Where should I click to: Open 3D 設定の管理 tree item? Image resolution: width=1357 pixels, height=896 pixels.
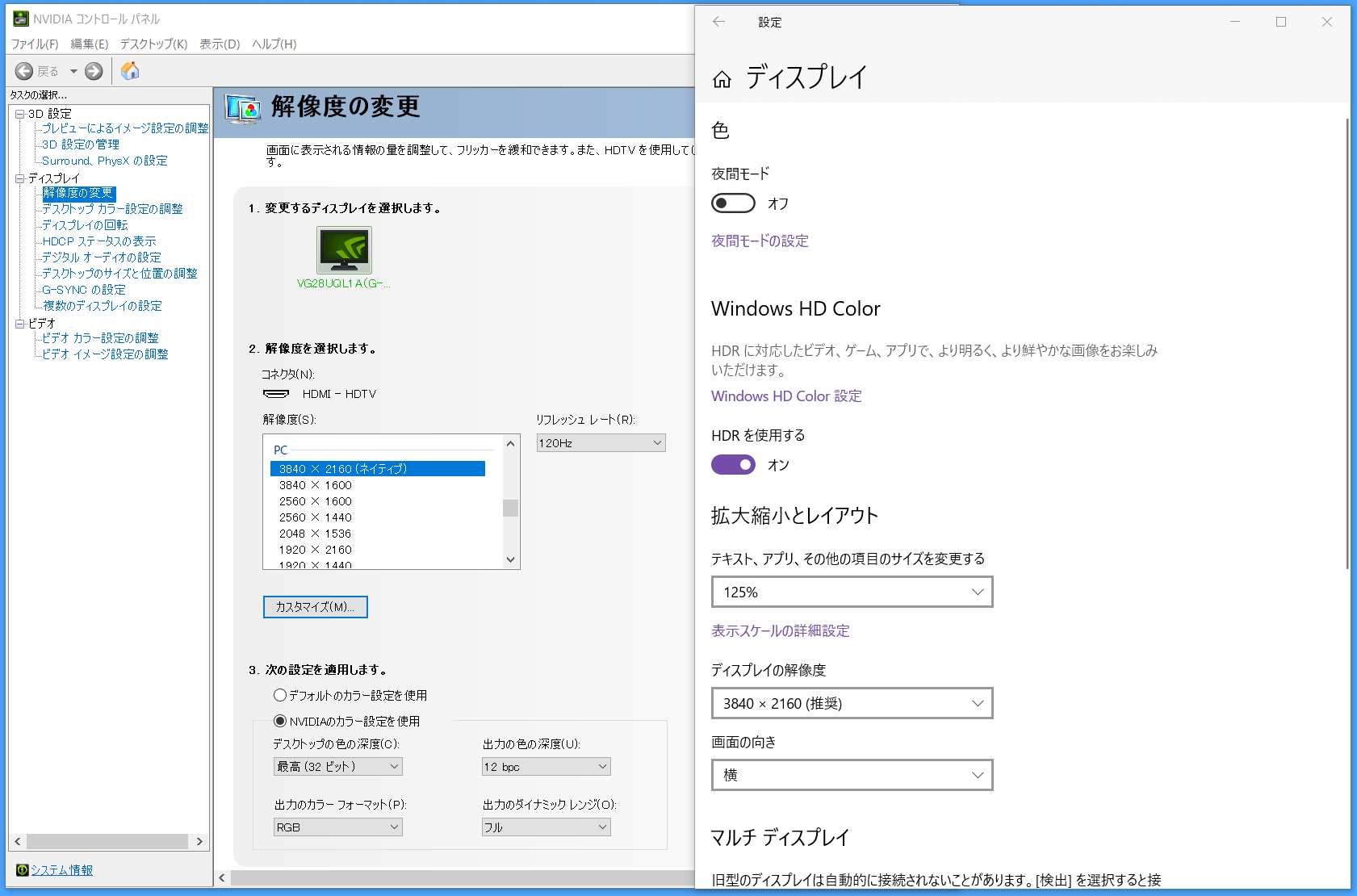pyautogui.click(x=81, y=144)
